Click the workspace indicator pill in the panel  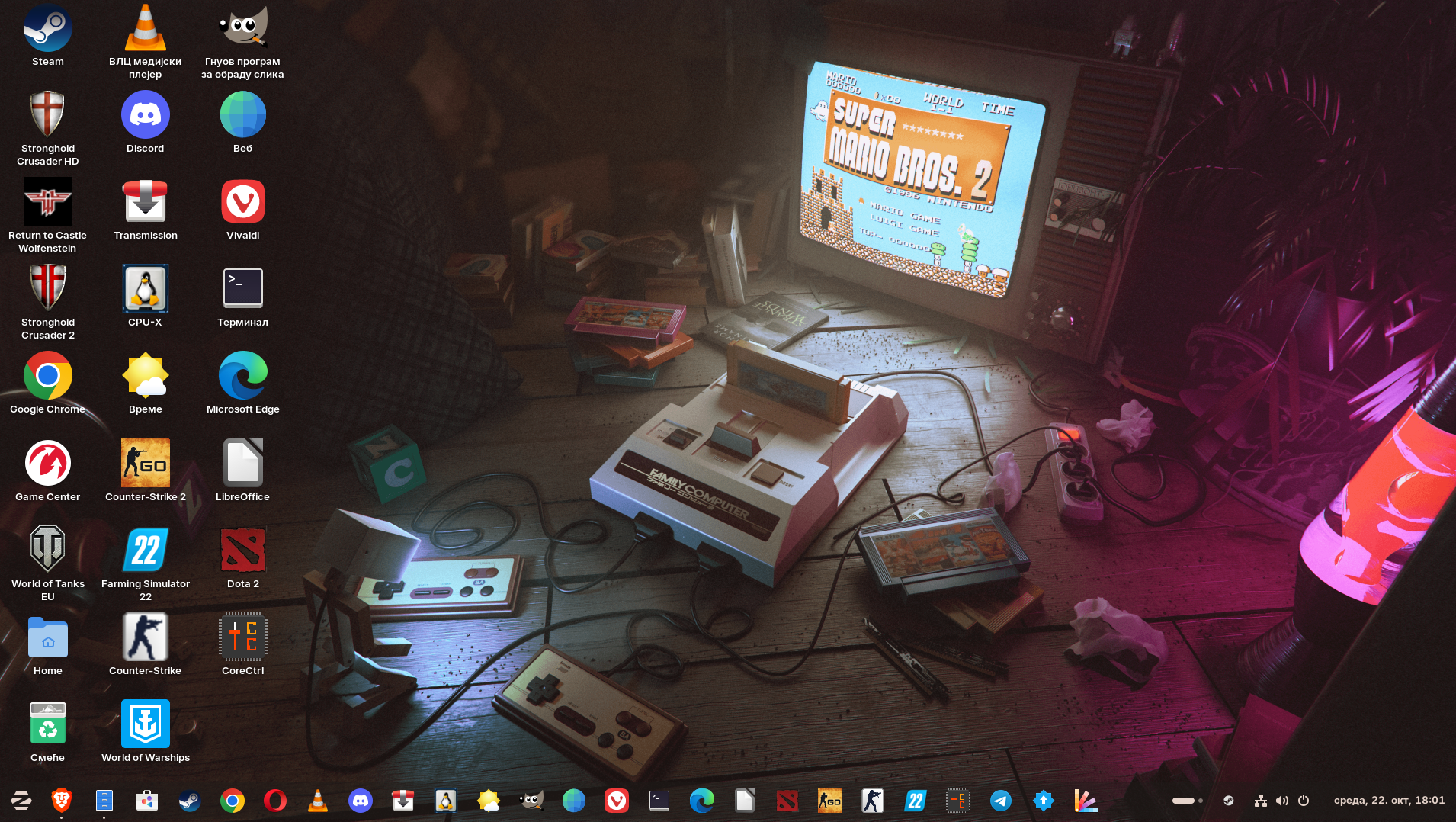(1184, 800)
